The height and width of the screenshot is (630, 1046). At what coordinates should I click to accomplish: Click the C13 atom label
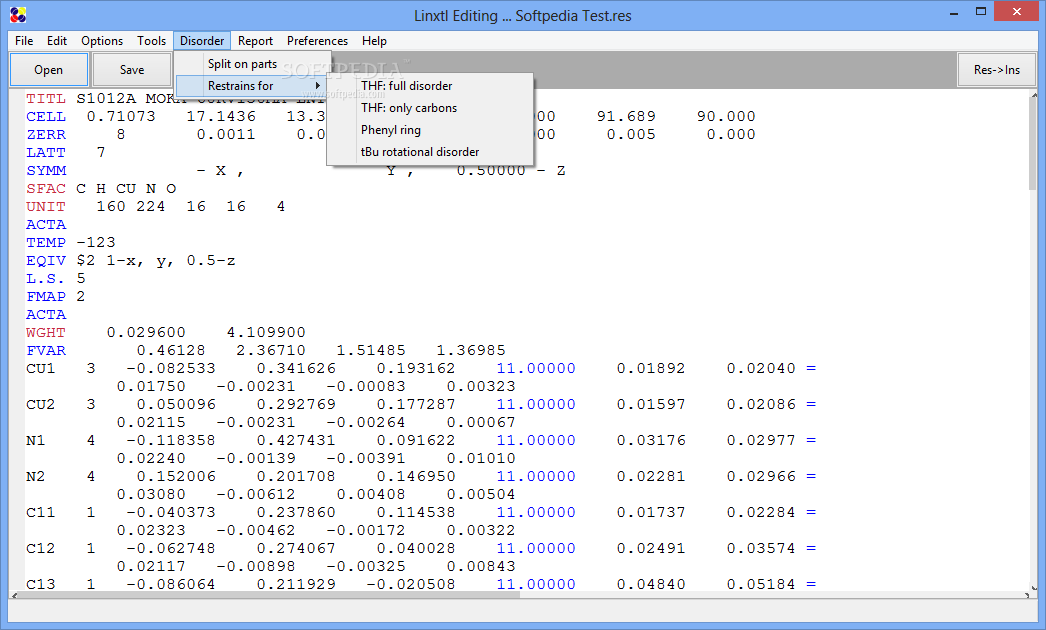coord(41,584)
